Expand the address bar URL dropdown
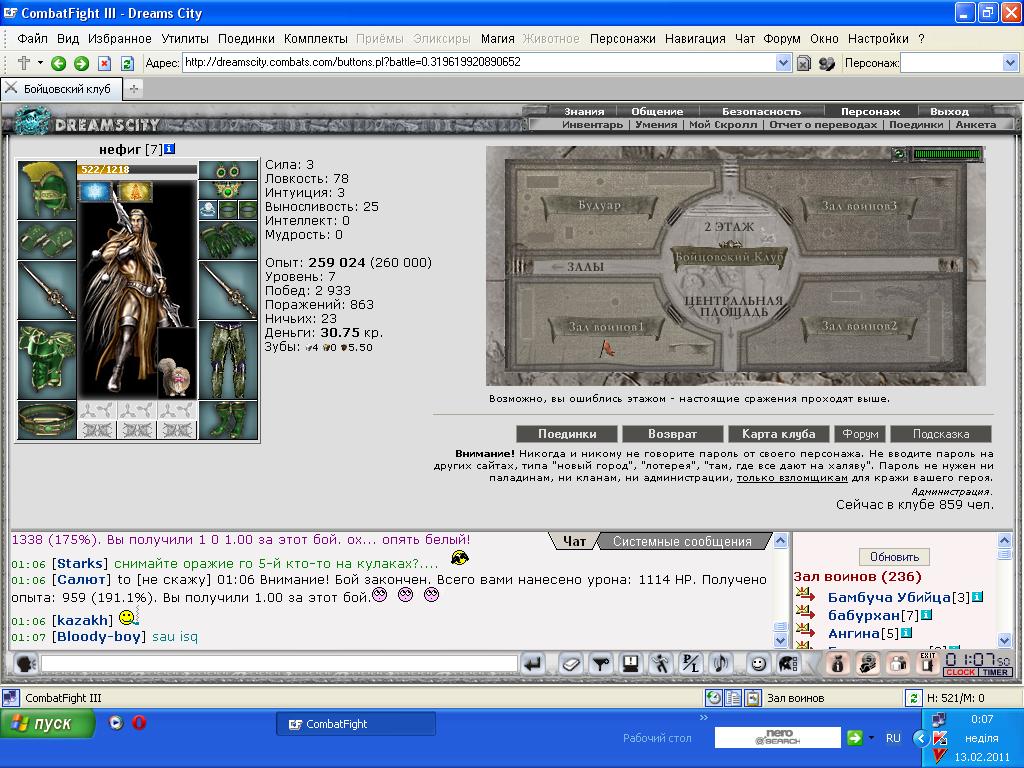Screen dimensions: 1024x768 784,63
